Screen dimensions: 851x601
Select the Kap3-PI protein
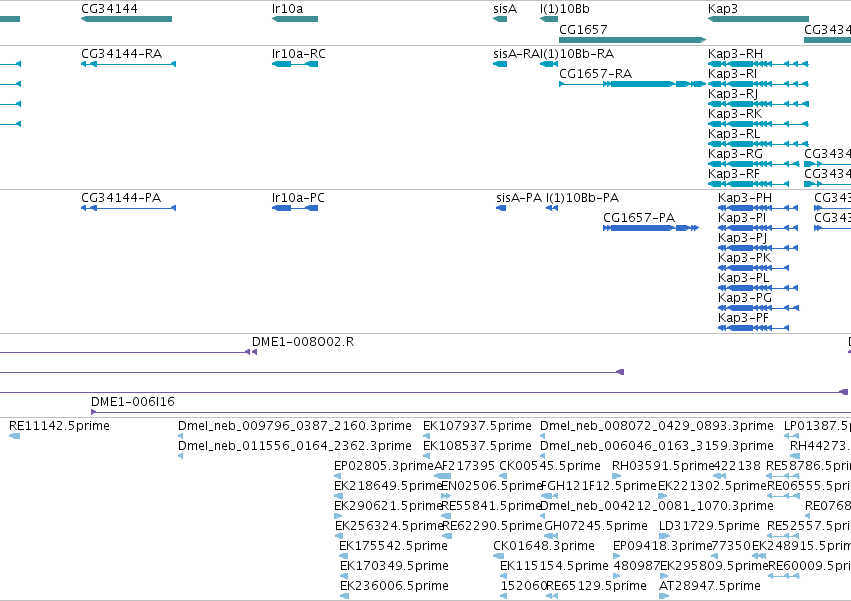(758, 228)
